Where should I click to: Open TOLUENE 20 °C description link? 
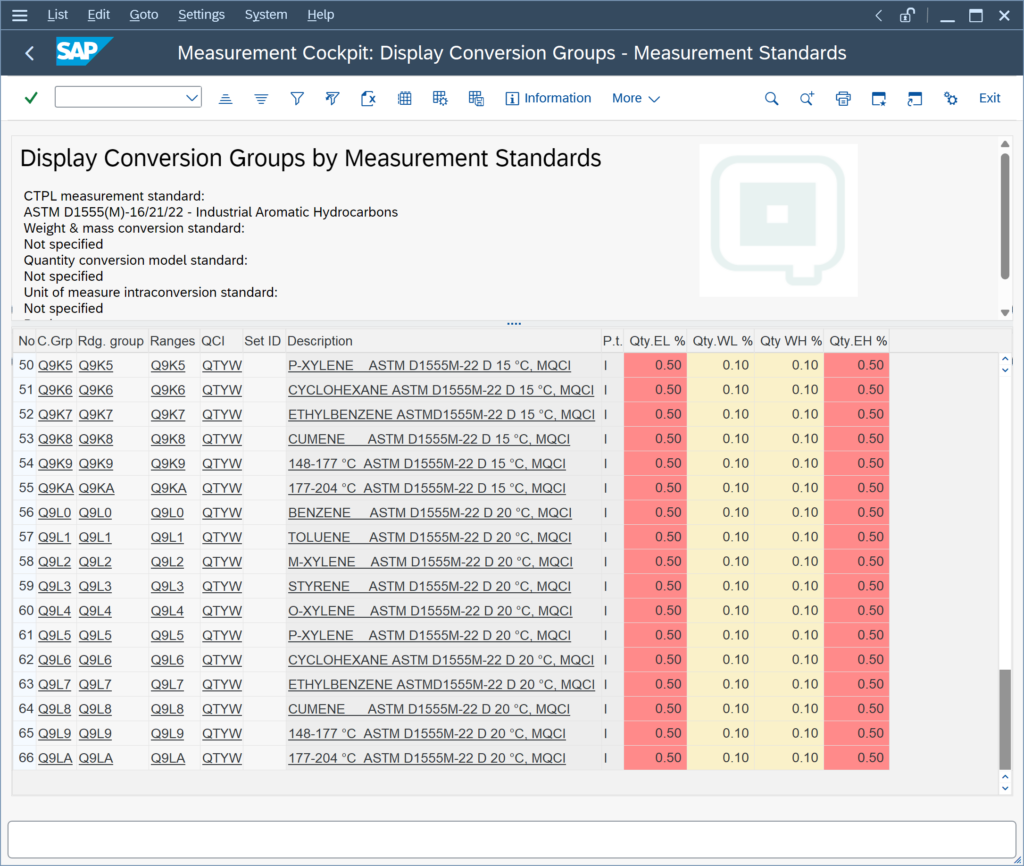430,537
